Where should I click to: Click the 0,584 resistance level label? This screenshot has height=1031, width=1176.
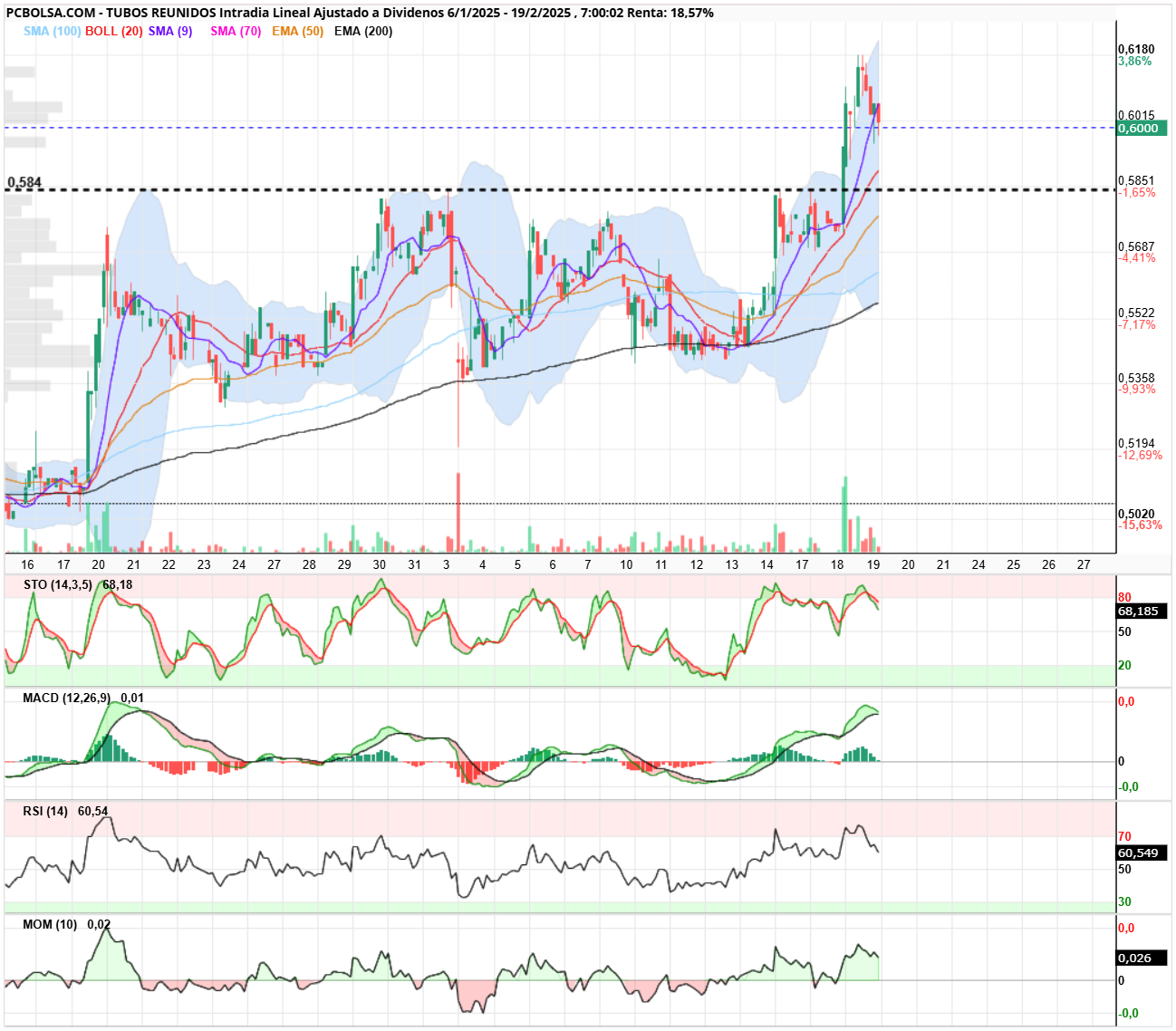pyautogui.click(x=24, y=182)
